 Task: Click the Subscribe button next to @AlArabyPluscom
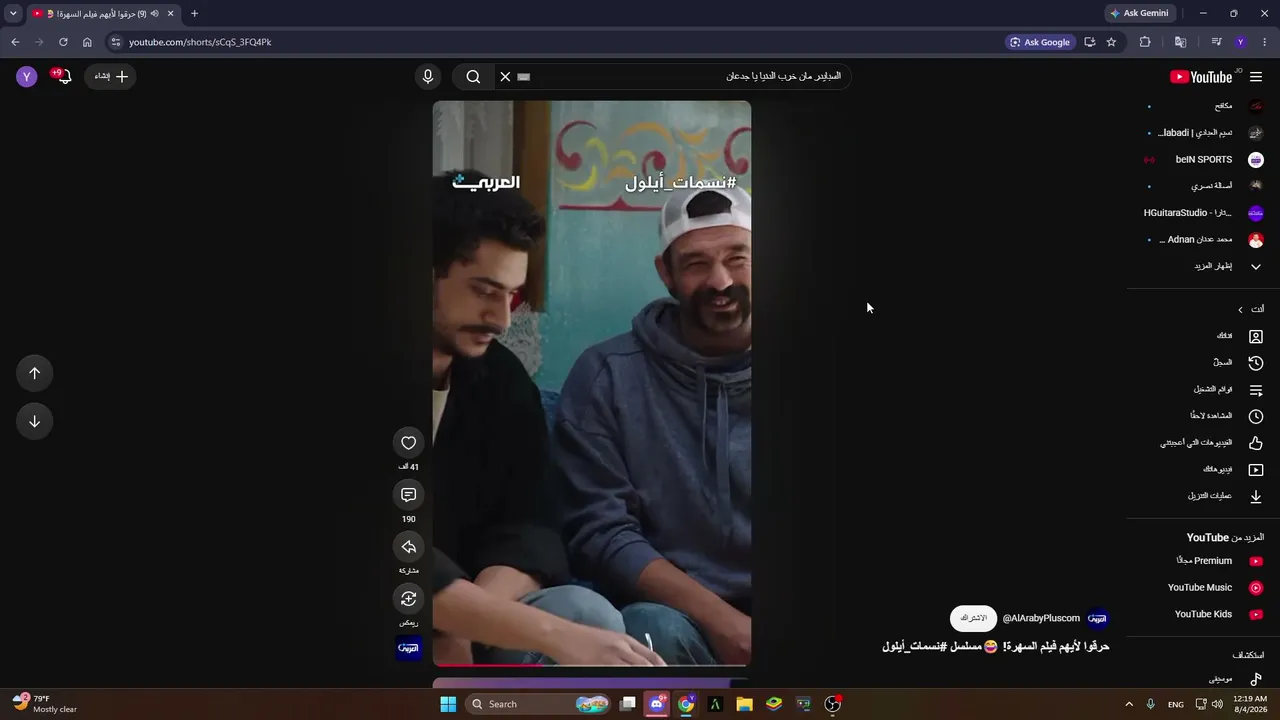973,618
